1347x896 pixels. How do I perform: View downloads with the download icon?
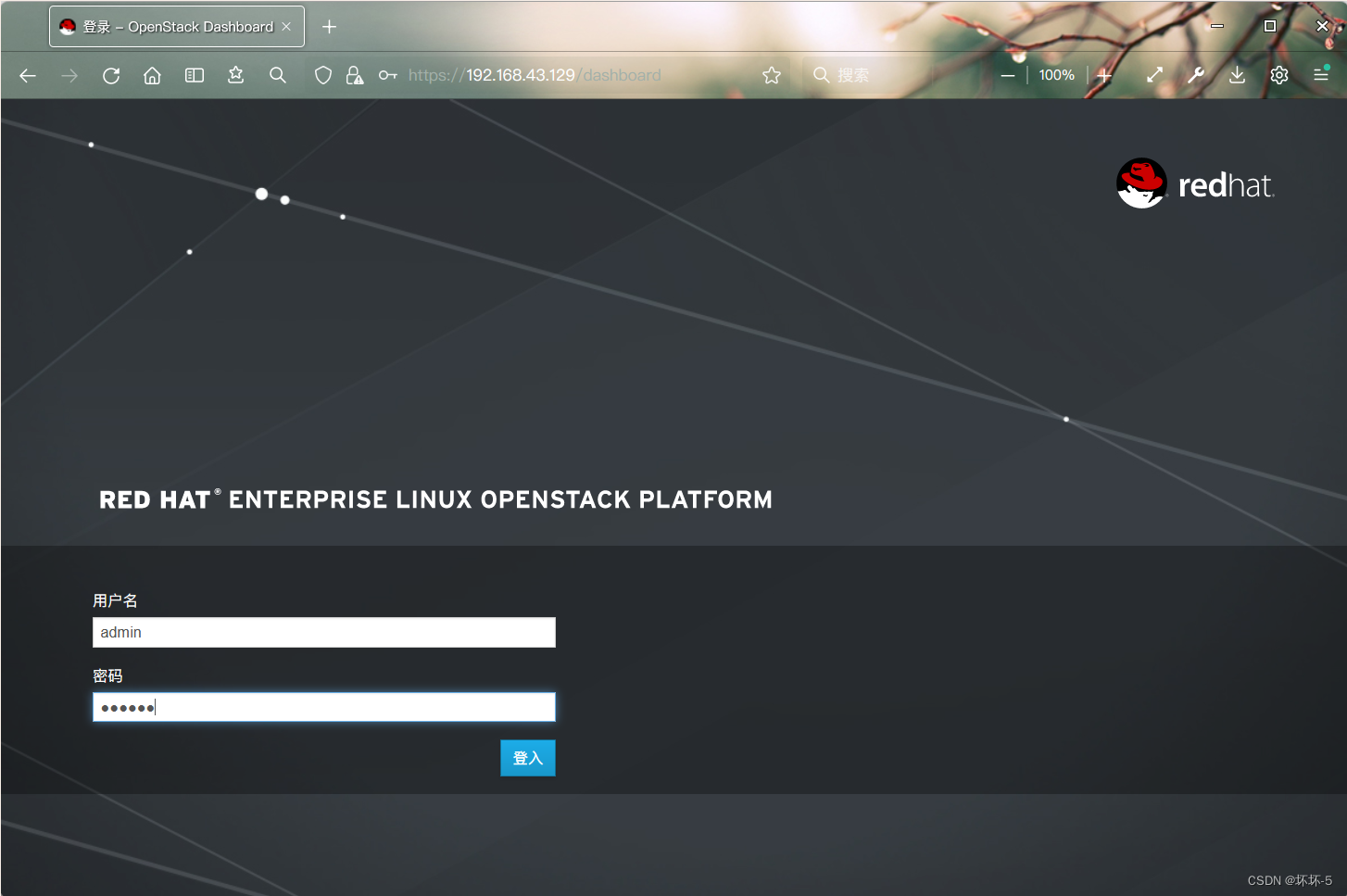point(1237,75)
